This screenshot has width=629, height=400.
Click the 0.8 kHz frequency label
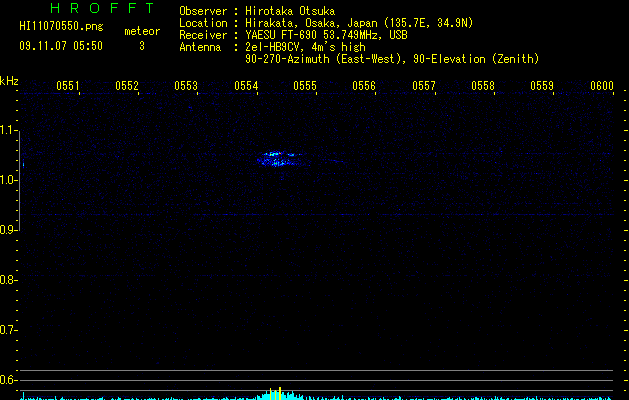[x=8, y=280]
